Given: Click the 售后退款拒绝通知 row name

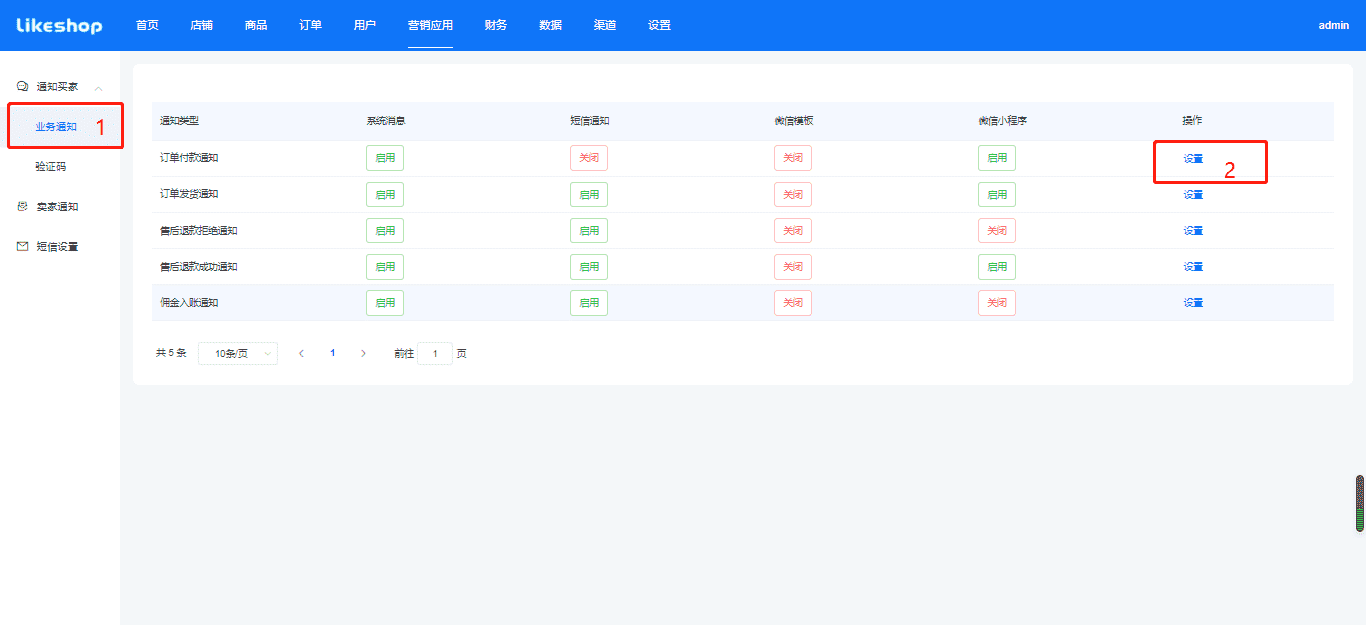Looking at the screenshot, I should [199, 230].
